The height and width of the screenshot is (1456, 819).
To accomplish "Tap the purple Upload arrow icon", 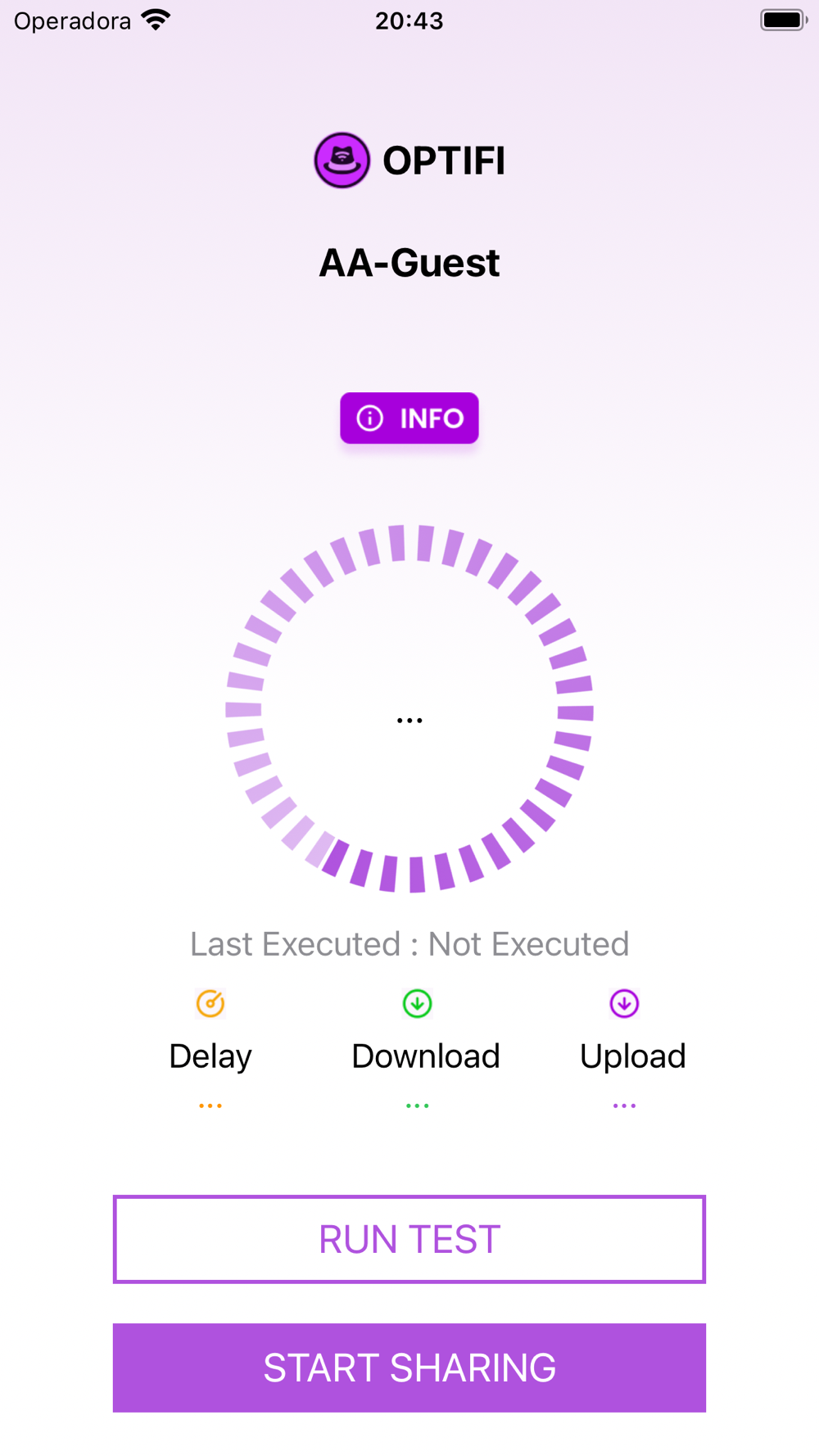I will 624,1003.
